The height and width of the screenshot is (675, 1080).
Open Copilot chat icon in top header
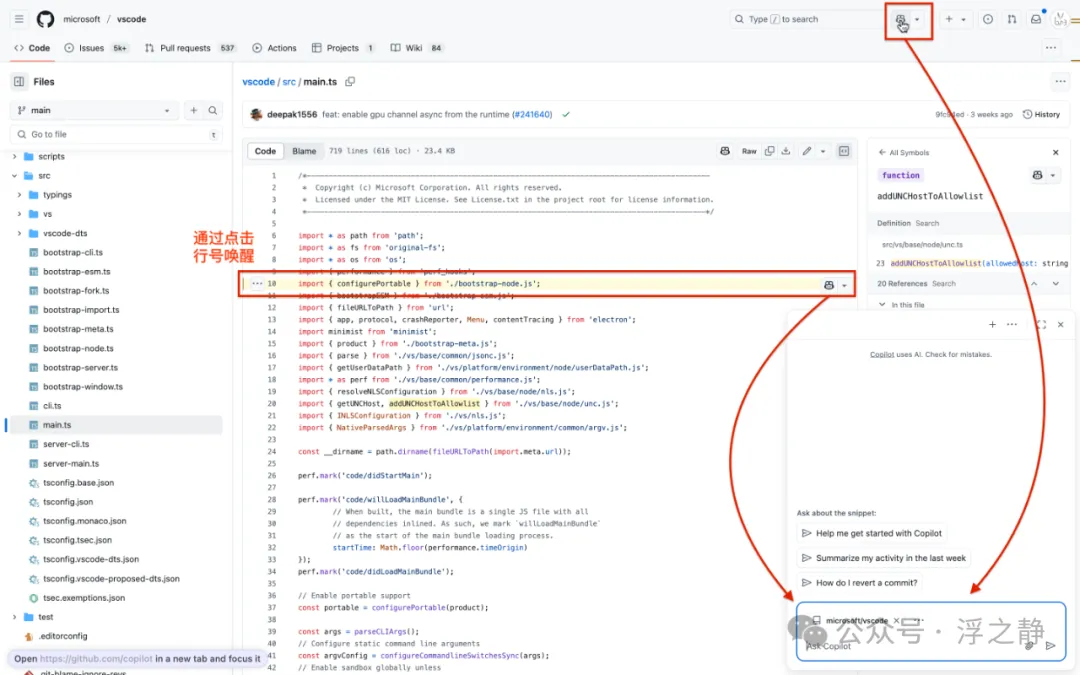[x=900, y=19]
